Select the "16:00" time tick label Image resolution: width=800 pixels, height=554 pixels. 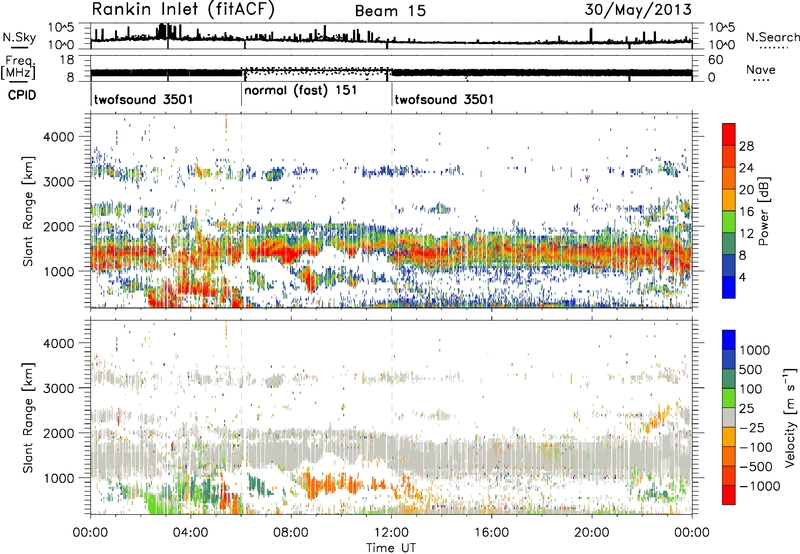click(491, 533)
